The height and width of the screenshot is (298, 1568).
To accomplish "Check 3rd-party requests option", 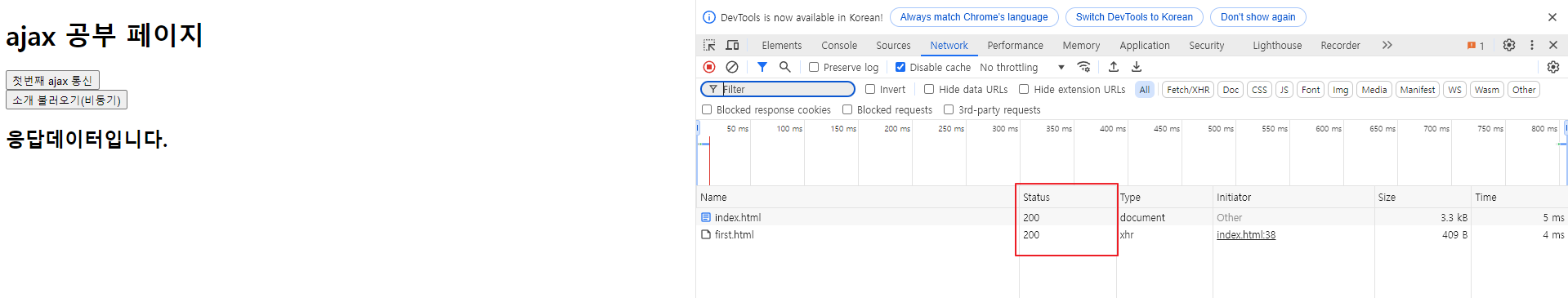I will 949,109.
